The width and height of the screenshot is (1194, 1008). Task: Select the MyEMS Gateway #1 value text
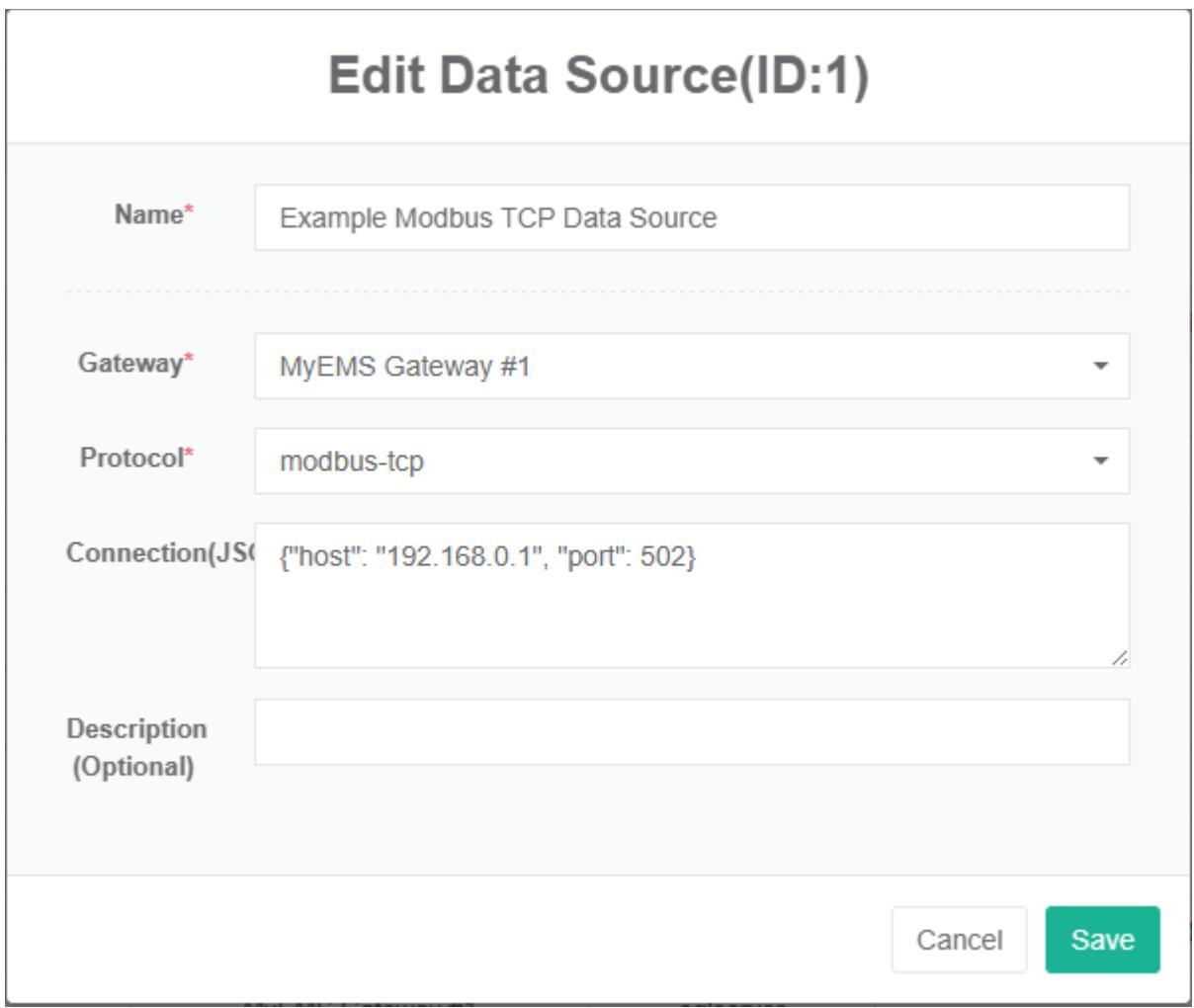[405, 367]
